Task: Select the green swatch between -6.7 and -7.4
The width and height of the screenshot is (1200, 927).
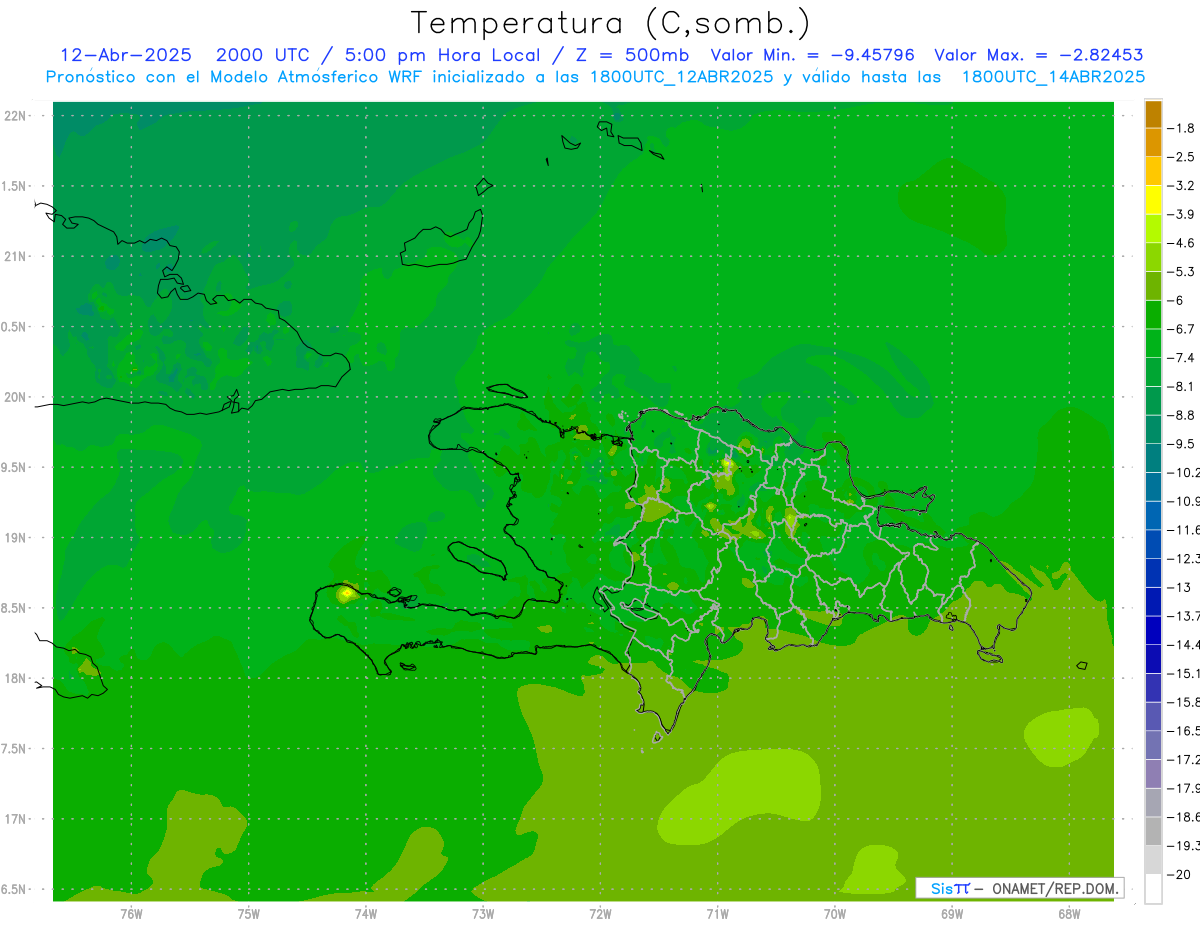Action: click(1153, 344)
